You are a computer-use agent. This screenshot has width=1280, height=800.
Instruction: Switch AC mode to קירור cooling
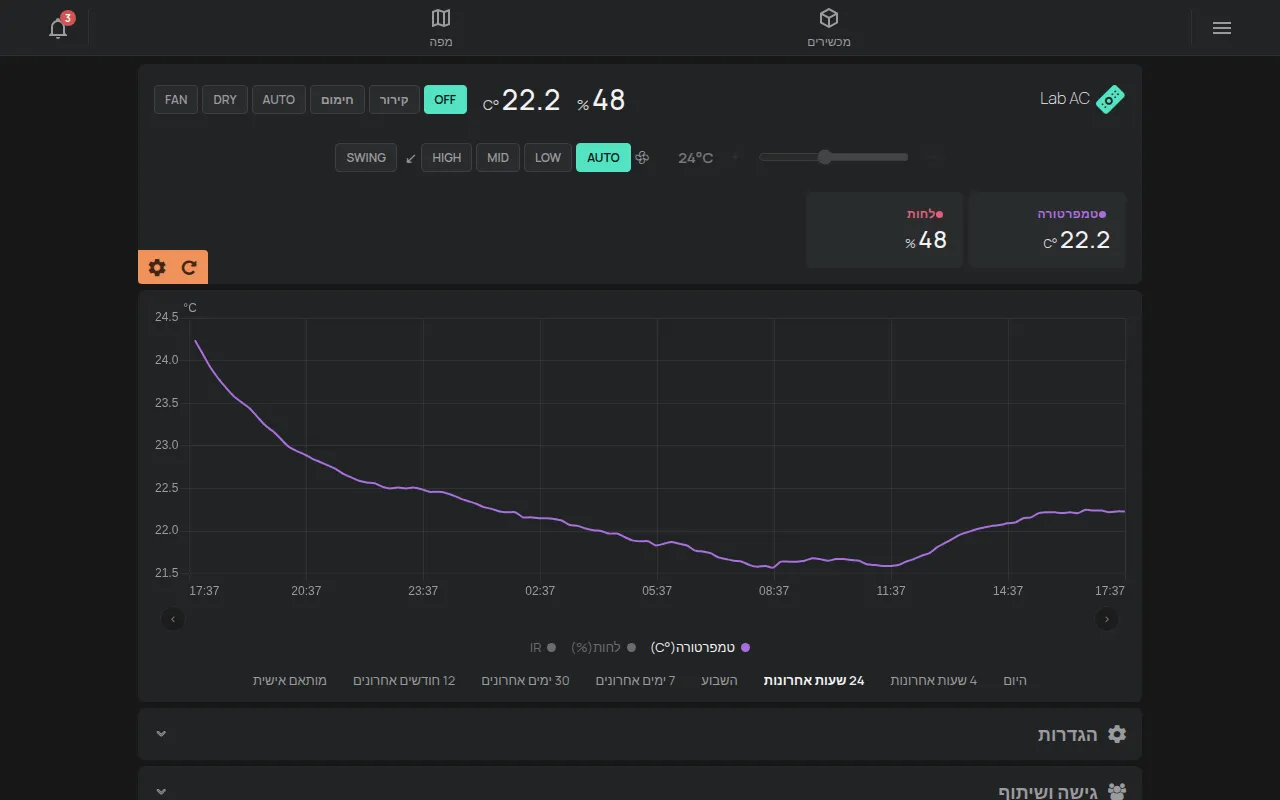pos(395,100)
